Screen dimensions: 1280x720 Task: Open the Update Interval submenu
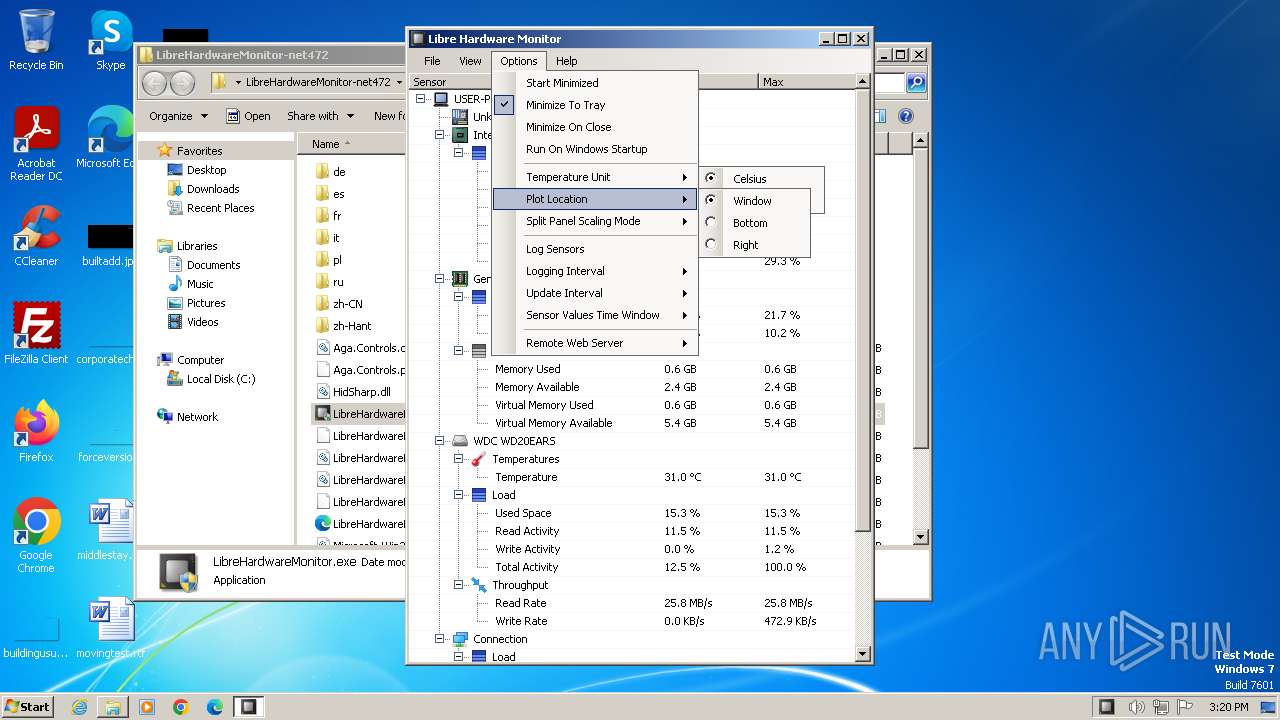pos(594,293)
